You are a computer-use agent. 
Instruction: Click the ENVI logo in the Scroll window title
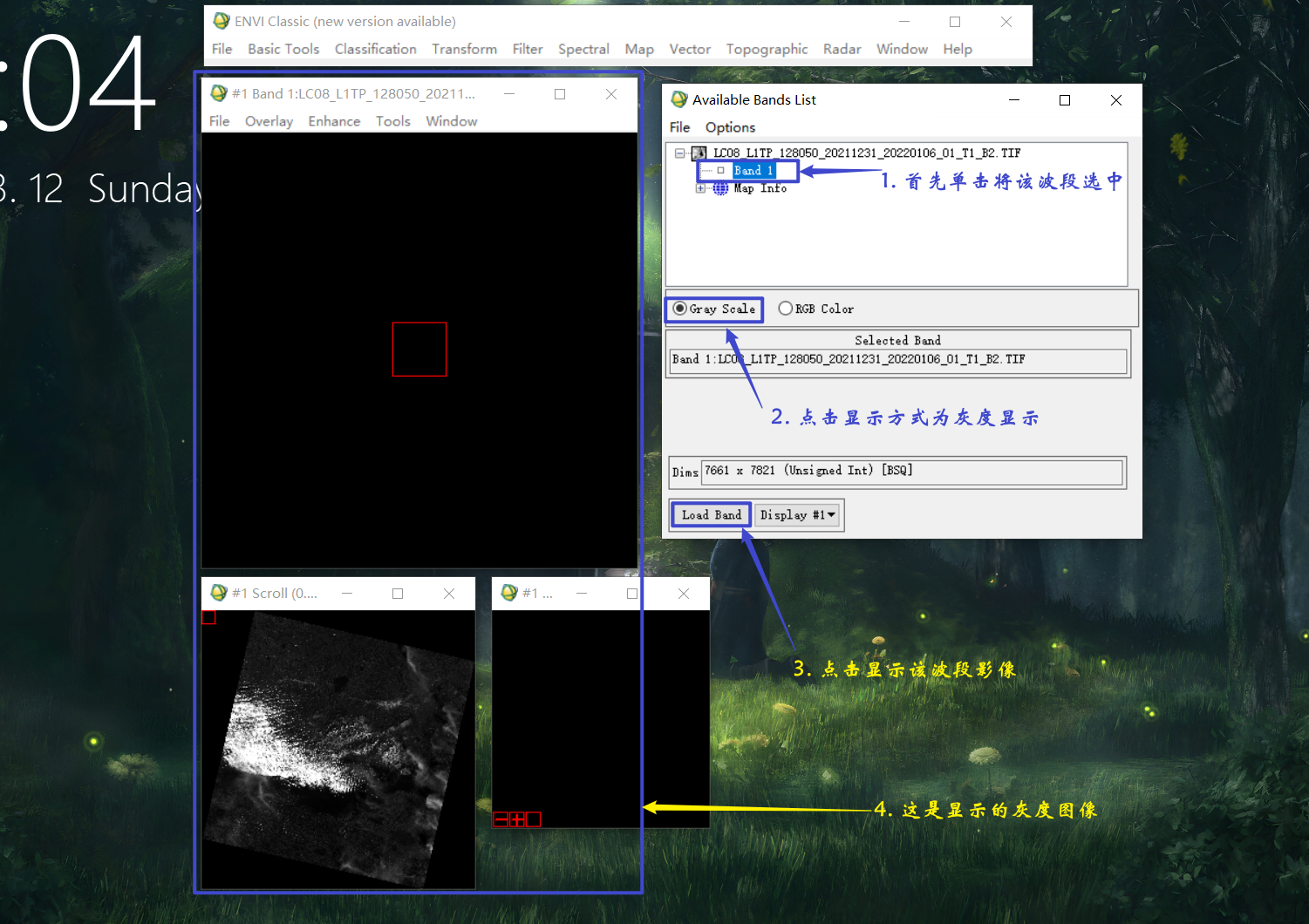tap(219, 593)
